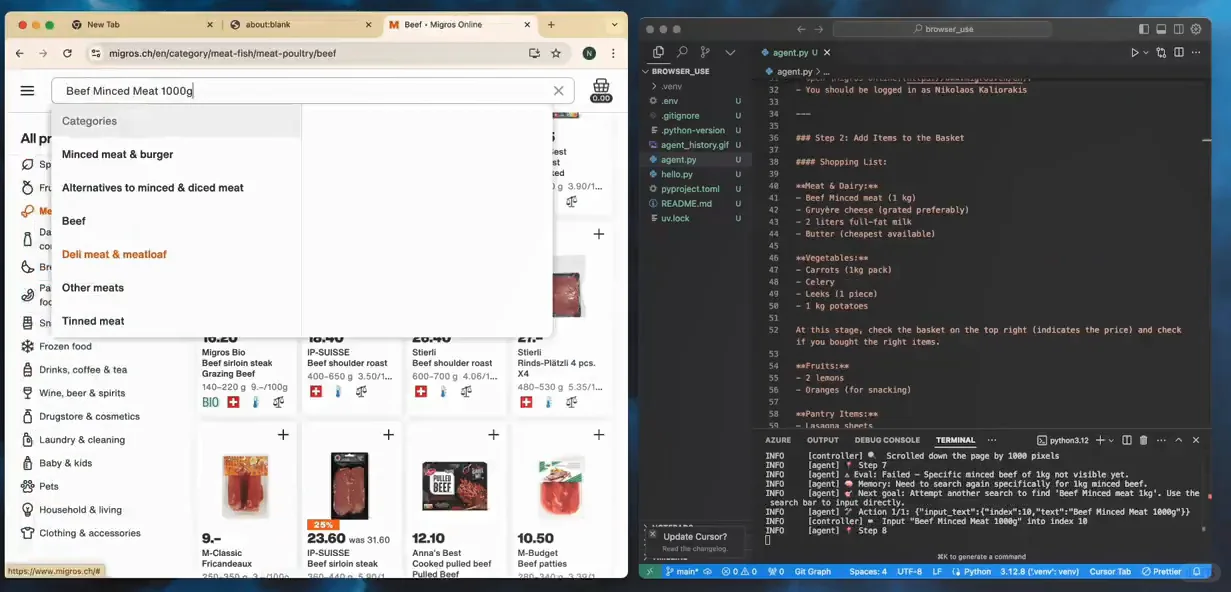Switch to the New Tab browser tab

[141, 24]
